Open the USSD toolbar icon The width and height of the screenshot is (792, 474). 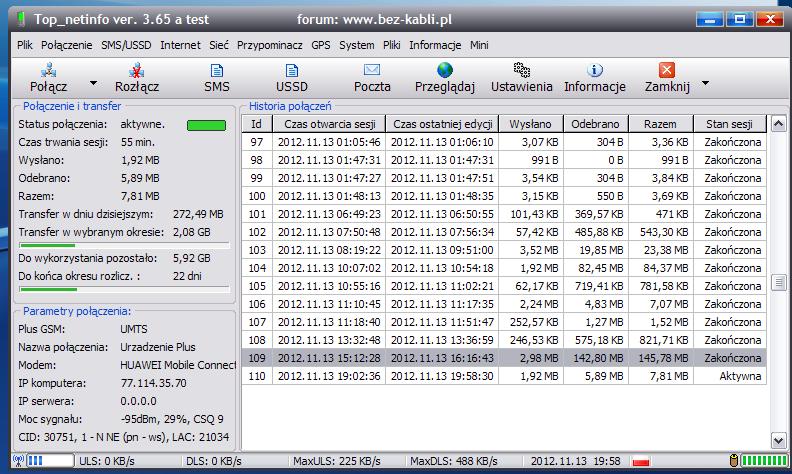[x=292, y=70]
